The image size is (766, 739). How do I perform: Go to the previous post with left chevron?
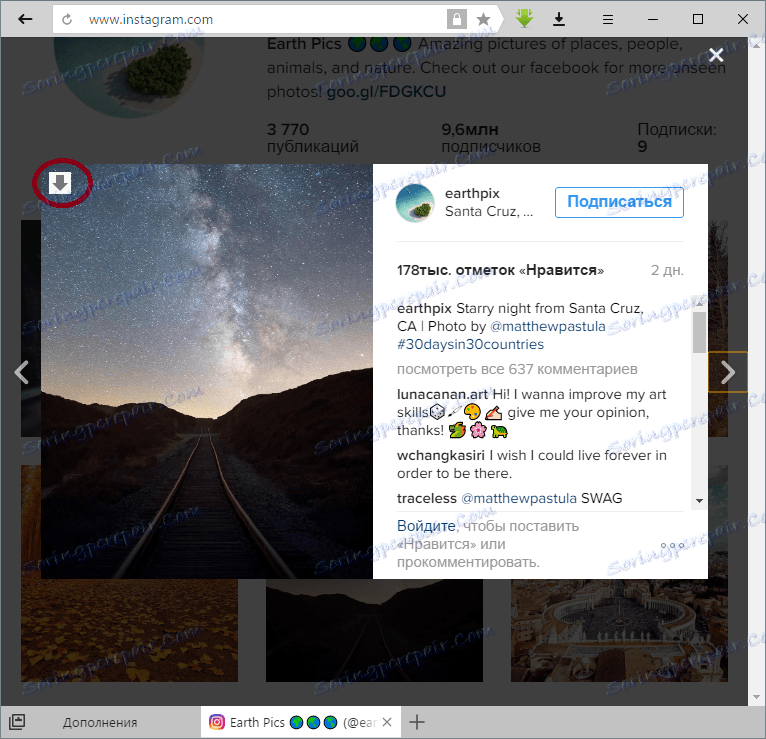coord(21,372)
